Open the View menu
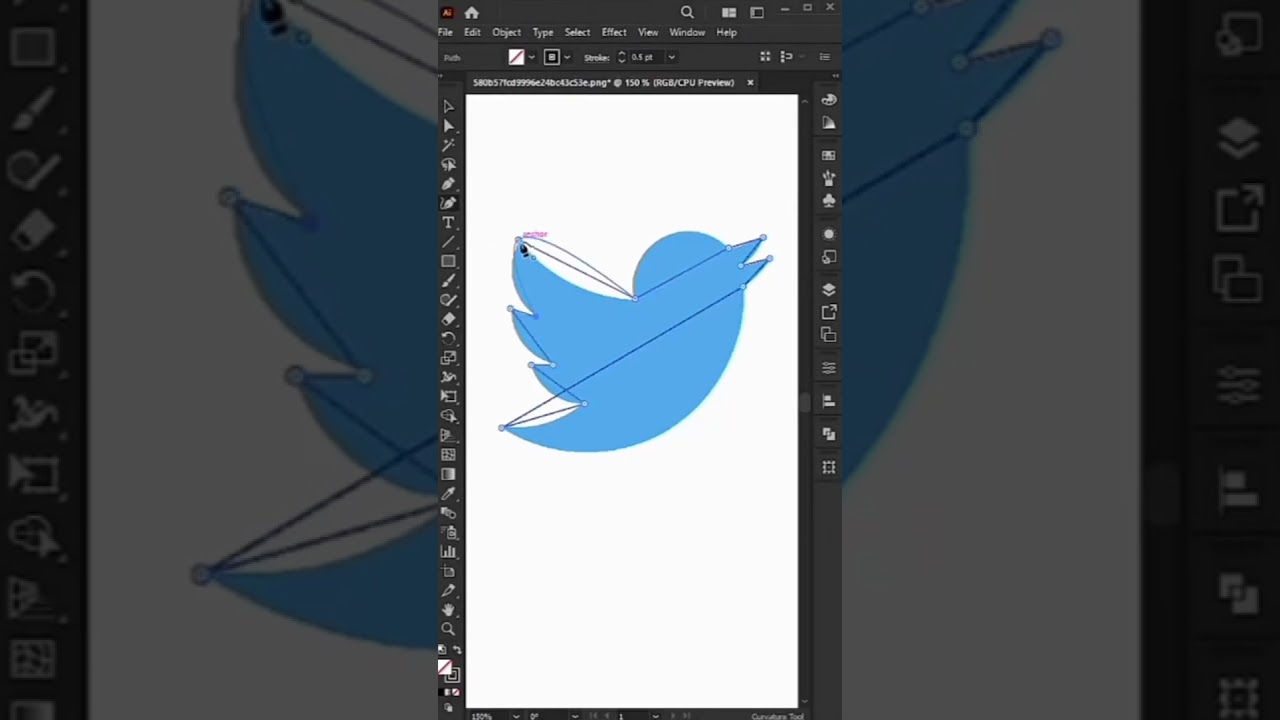This screenshot has width=1280, height=720. [x=648, y=32]
